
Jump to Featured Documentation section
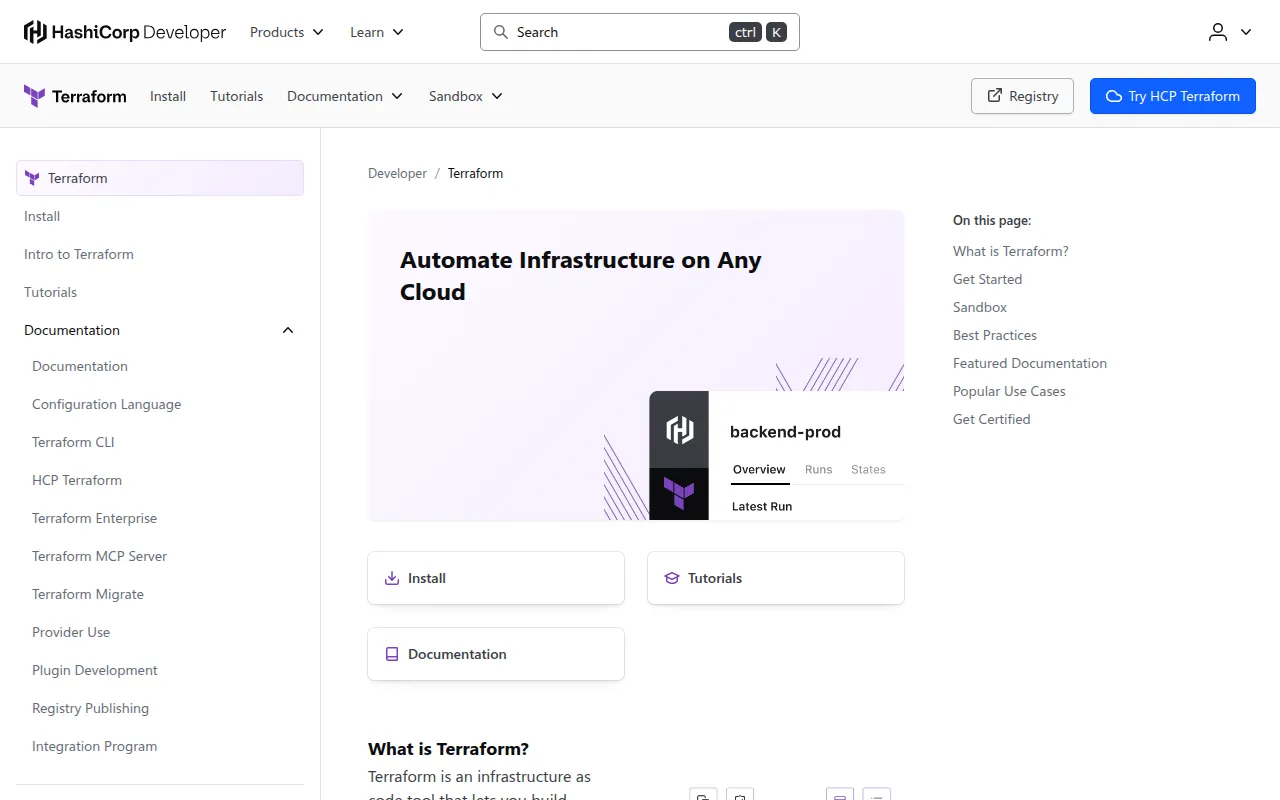(1030, 363)
